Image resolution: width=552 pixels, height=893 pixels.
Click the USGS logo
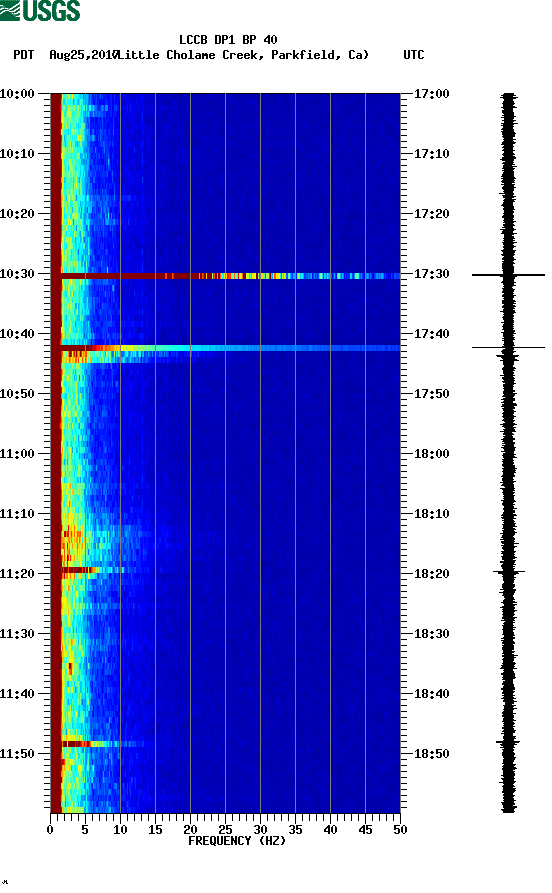pyautogui.click(x=40, y=10)
